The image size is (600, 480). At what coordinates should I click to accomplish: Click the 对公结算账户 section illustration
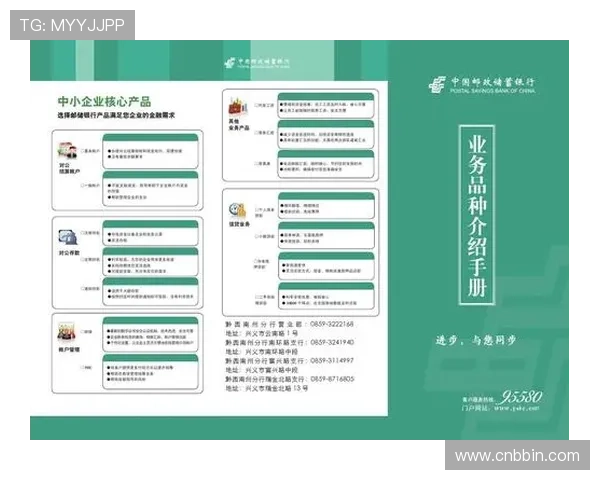click(67, 151)
